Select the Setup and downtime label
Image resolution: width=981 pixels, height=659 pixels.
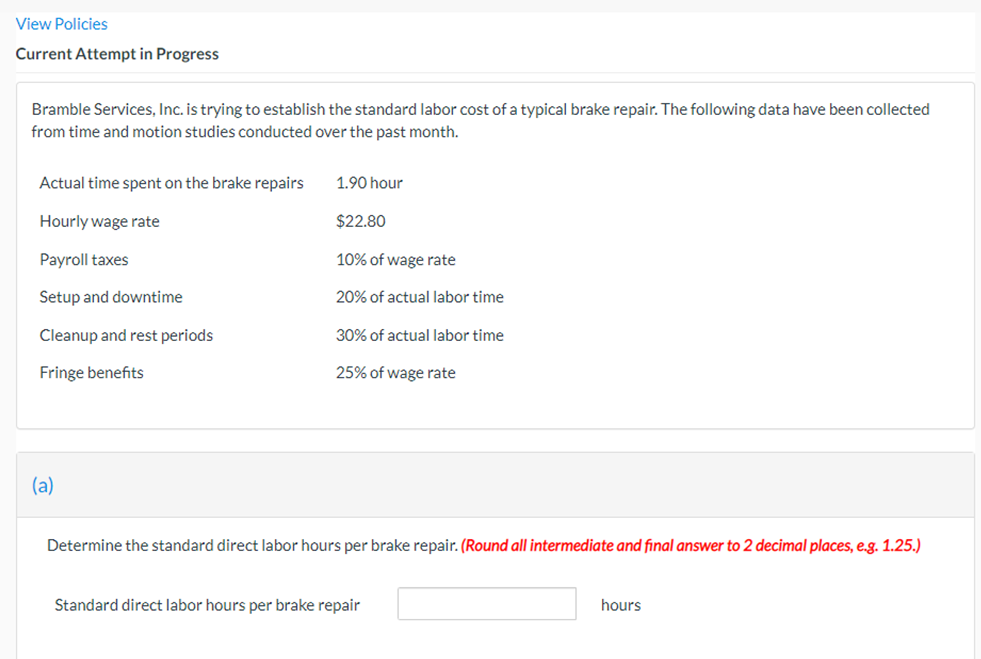110,297
